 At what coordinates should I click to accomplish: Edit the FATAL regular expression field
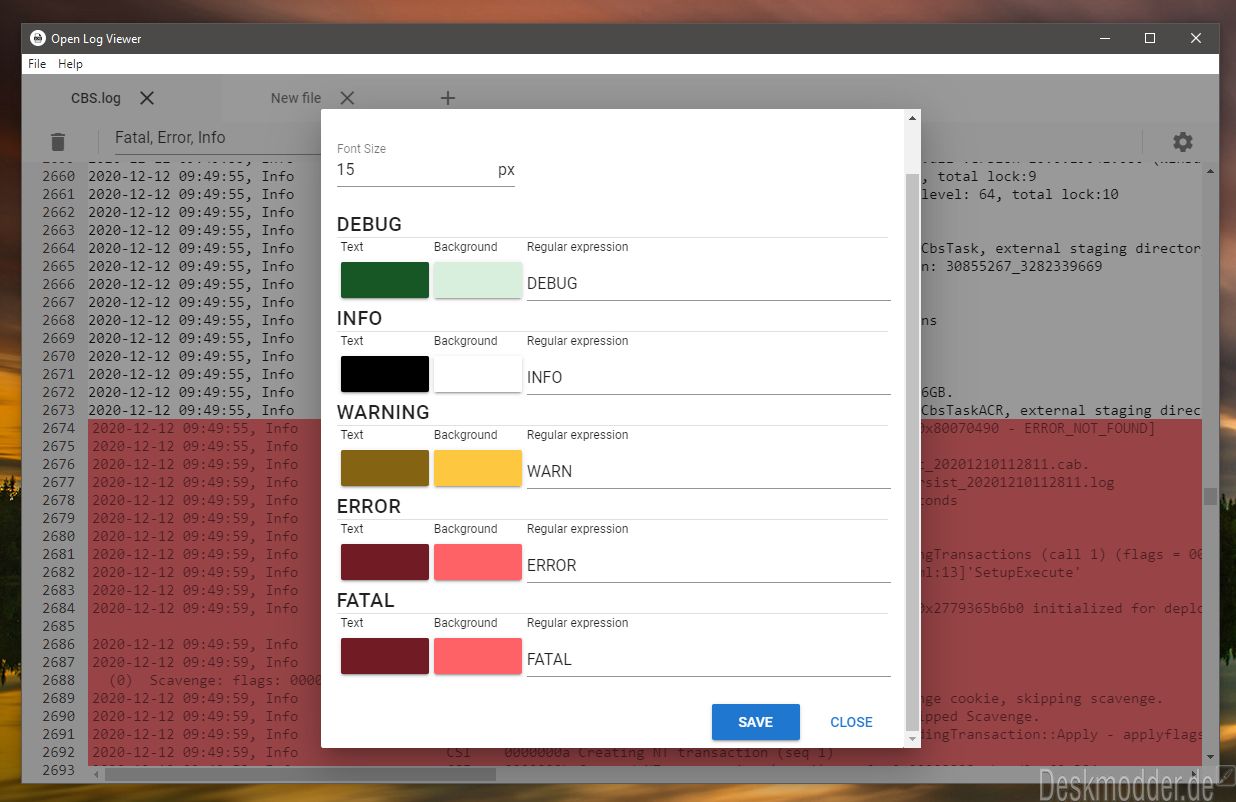coord(708,660)
